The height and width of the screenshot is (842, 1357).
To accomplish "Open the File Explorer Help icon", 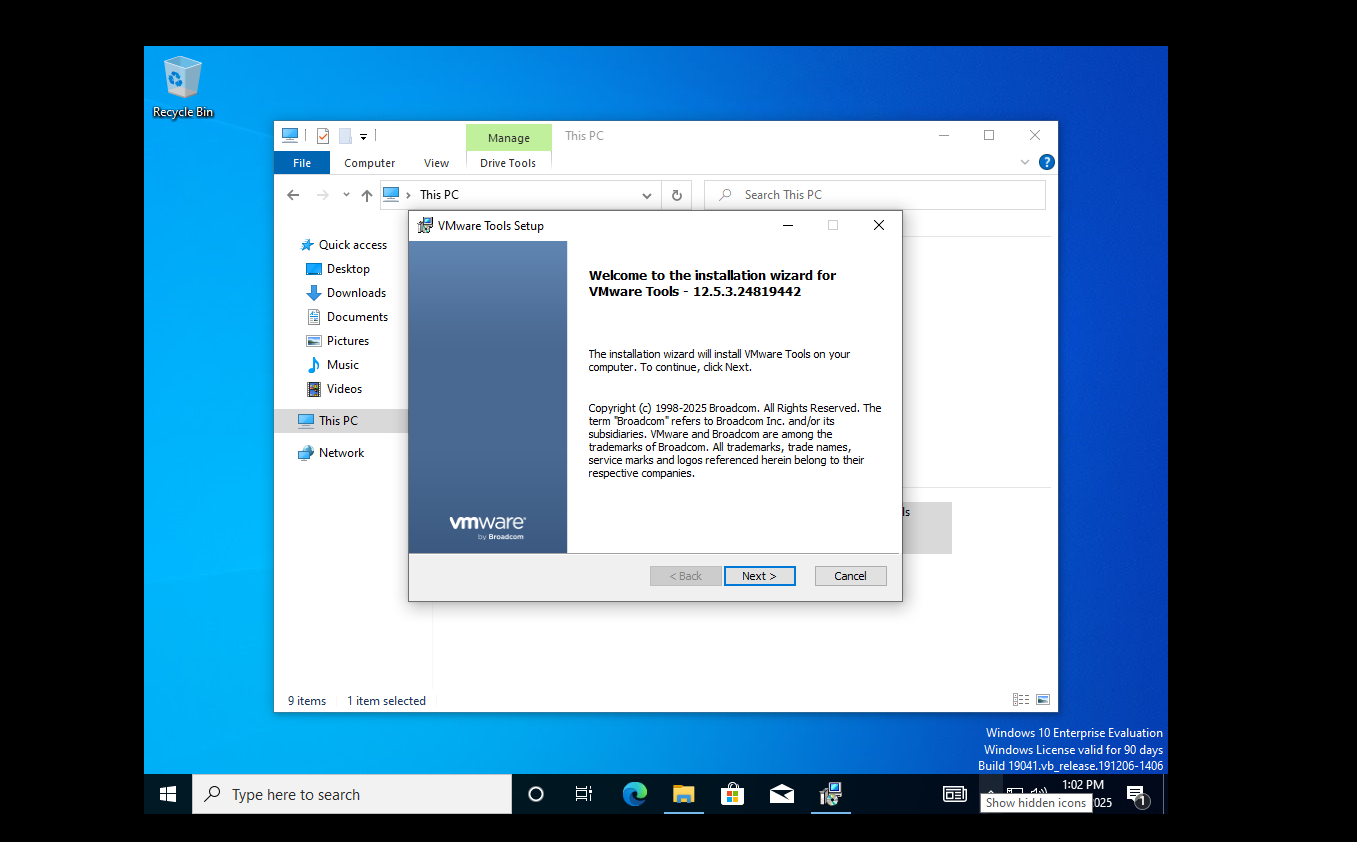I will click(1046, 162).
